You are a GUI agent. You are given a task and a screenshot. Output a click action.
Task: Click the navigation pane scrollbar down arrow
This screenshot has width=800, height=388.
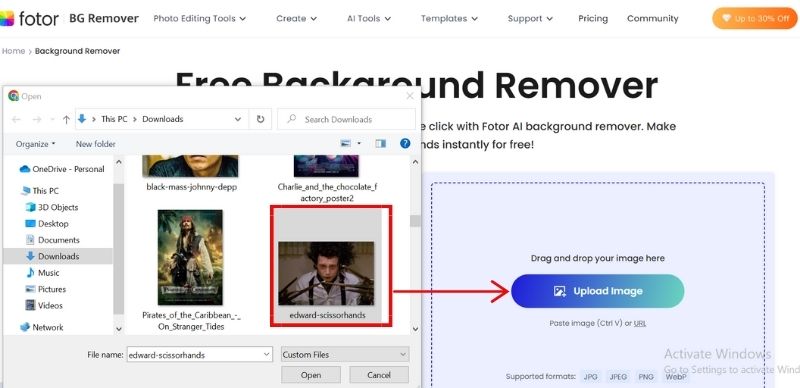118,329
